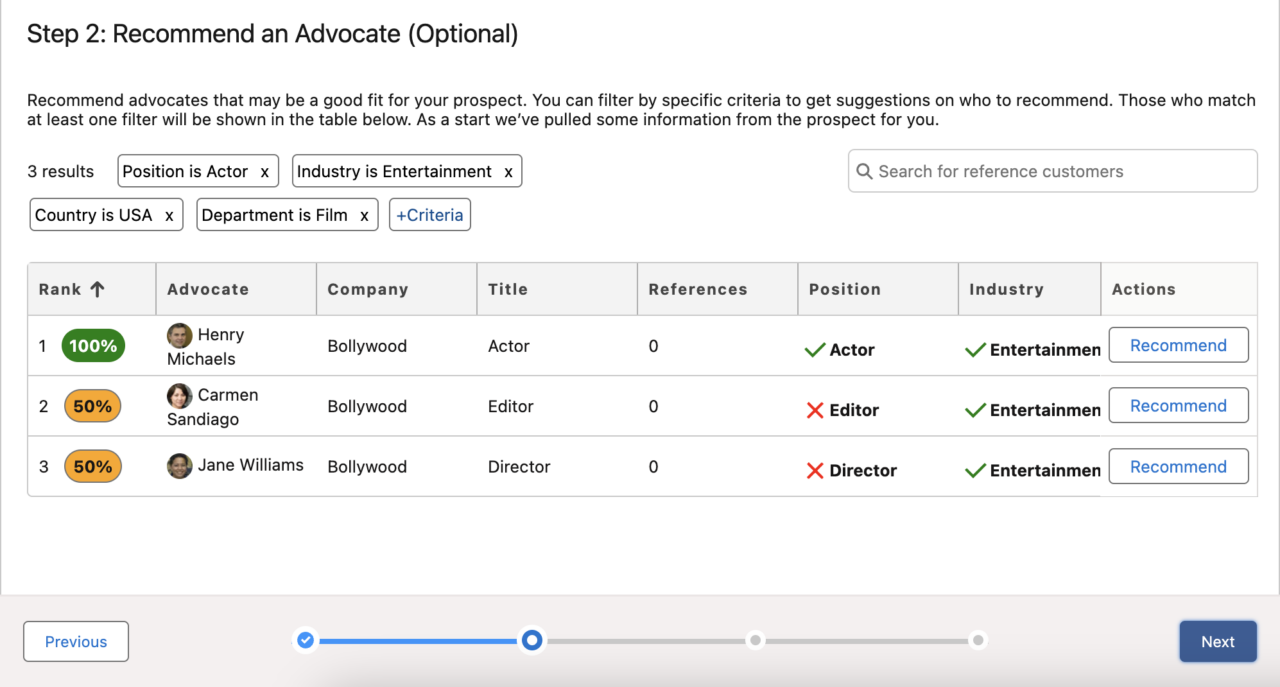Viewport: 1280px width, 687px height.
Task: Click the search magnifier icon
Action: tap(865, 171)
